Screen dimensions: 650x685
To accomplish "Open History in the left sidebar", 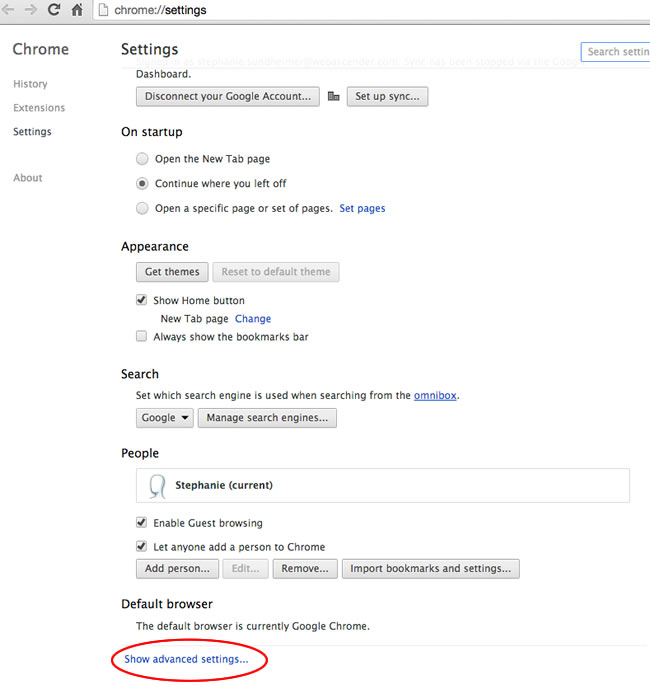I will pyautogui.click(x=30, y=84).
